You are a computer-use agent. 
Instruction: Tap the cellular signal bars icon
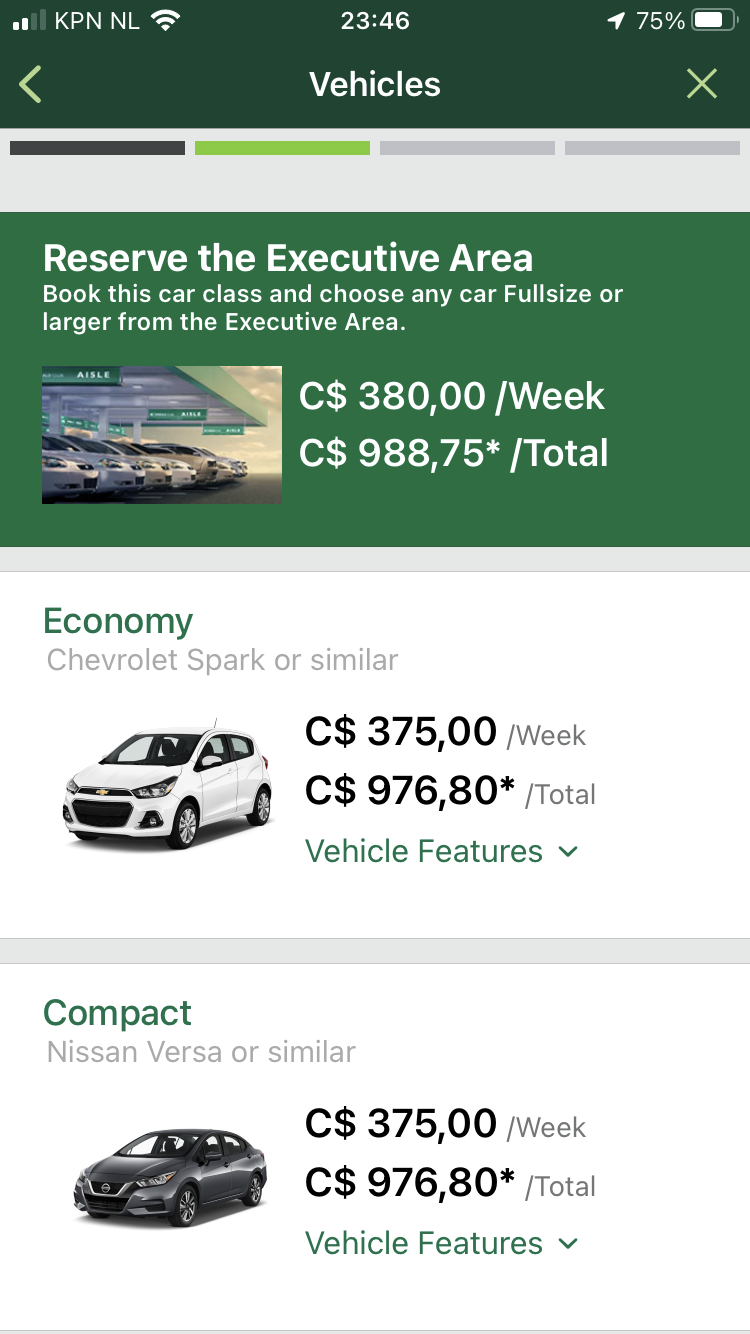[x=30, y=21]
